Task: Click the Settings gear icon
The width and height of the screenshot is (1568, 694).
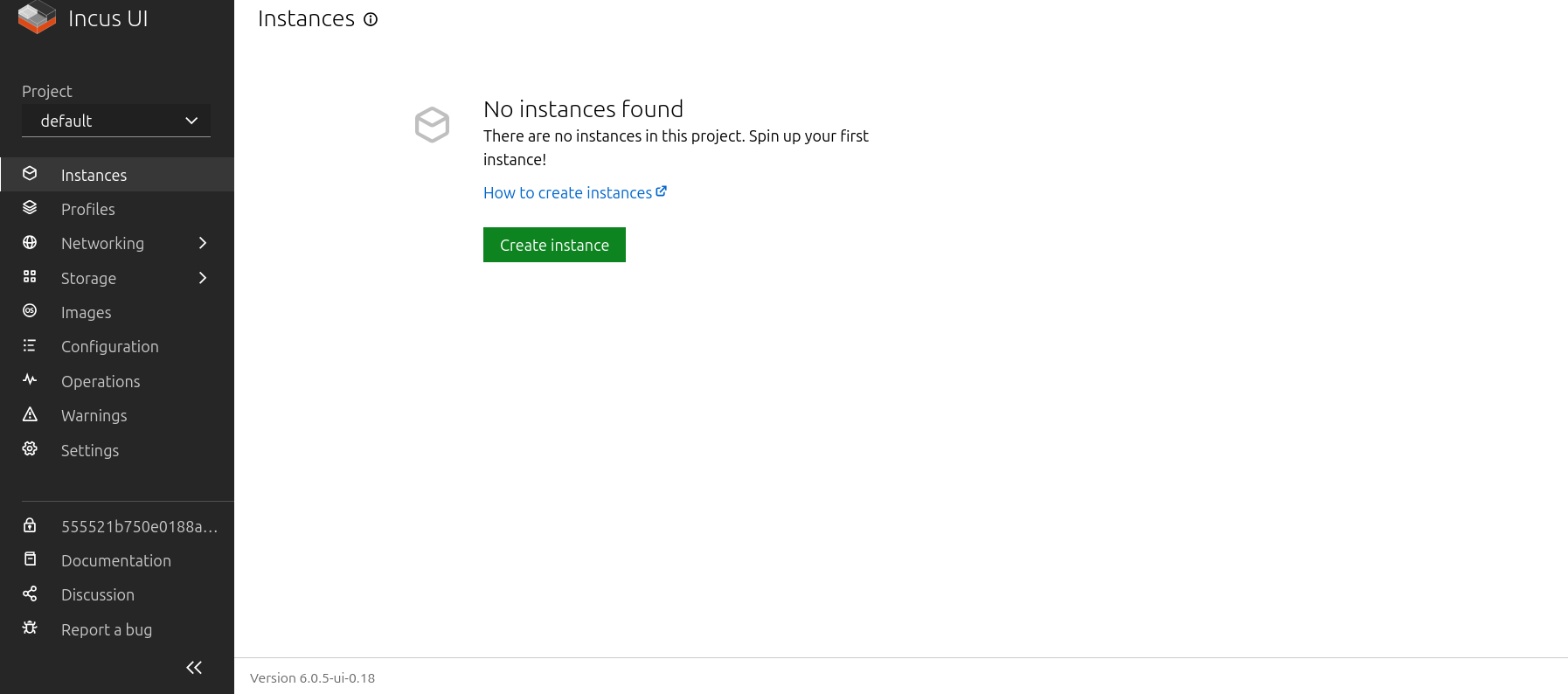Action: click(x=30, y=449)
